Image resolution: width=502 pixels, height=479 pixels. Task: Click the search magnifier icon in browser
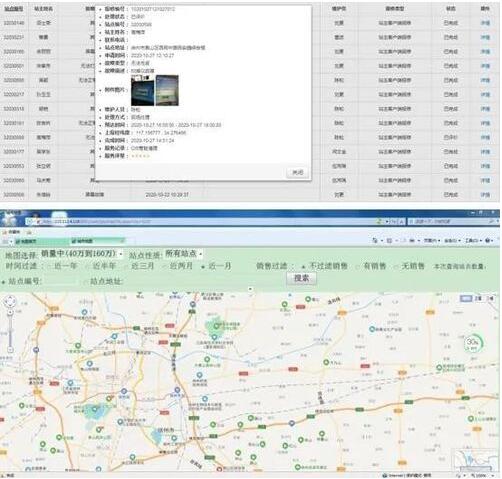tap(492, 221)
